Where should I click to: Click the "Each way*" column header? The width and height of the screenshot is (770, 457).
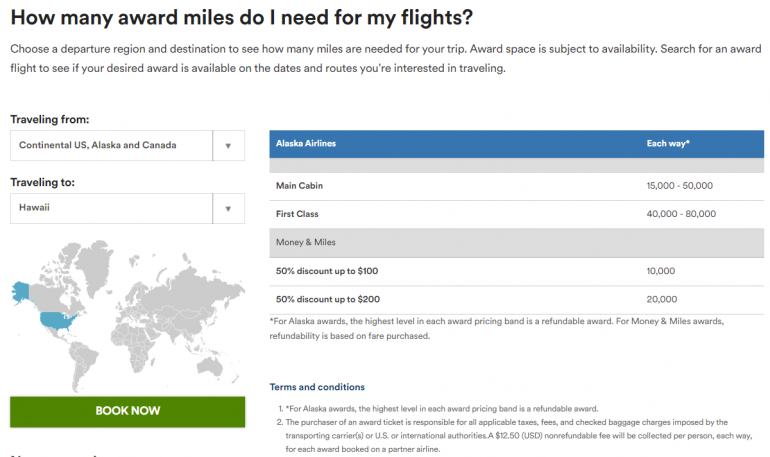tap(668, 144)
